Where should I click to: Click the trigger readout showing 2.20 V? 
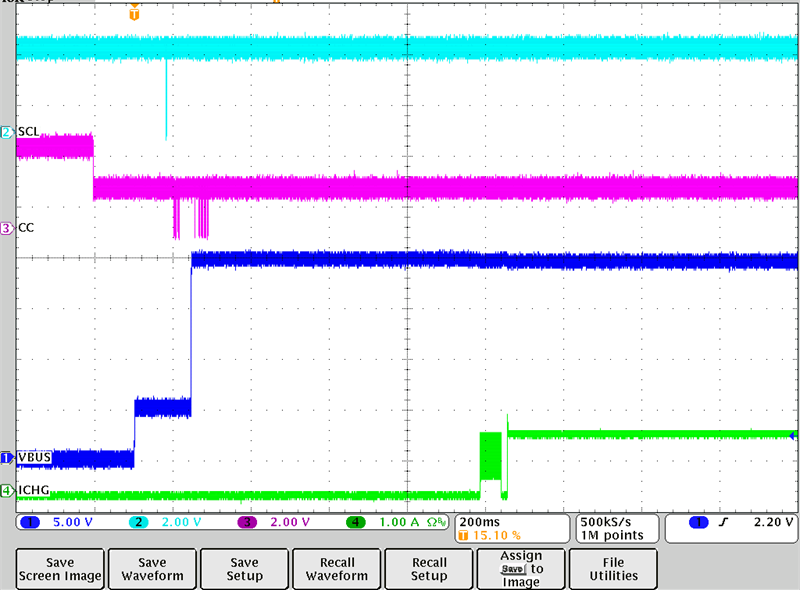click(742, 522)
